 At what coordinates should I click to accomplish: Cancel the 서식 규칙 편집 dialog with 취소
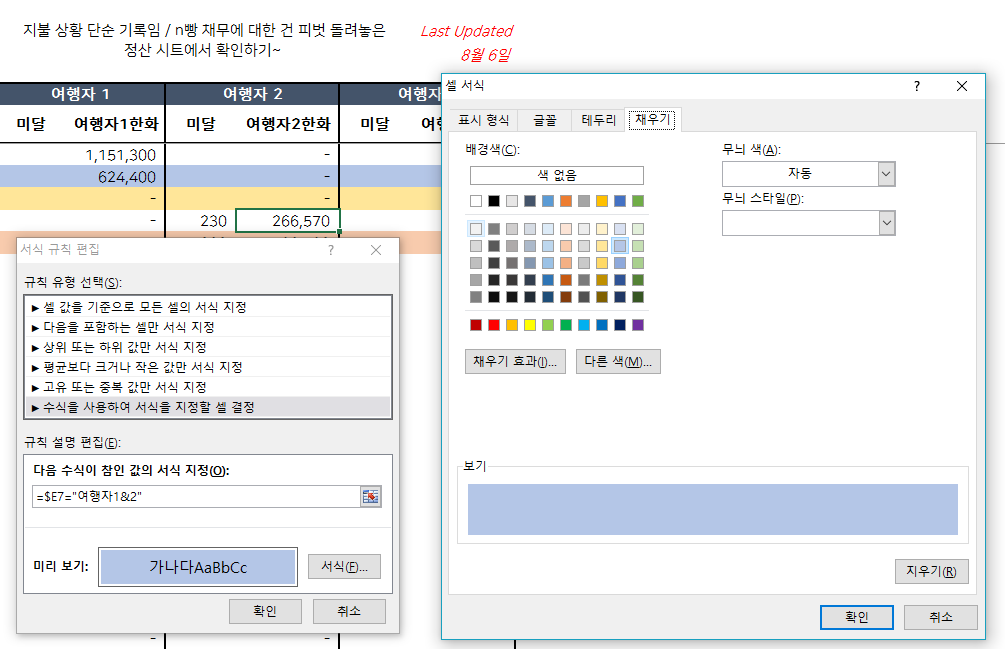tap(349, 611)
